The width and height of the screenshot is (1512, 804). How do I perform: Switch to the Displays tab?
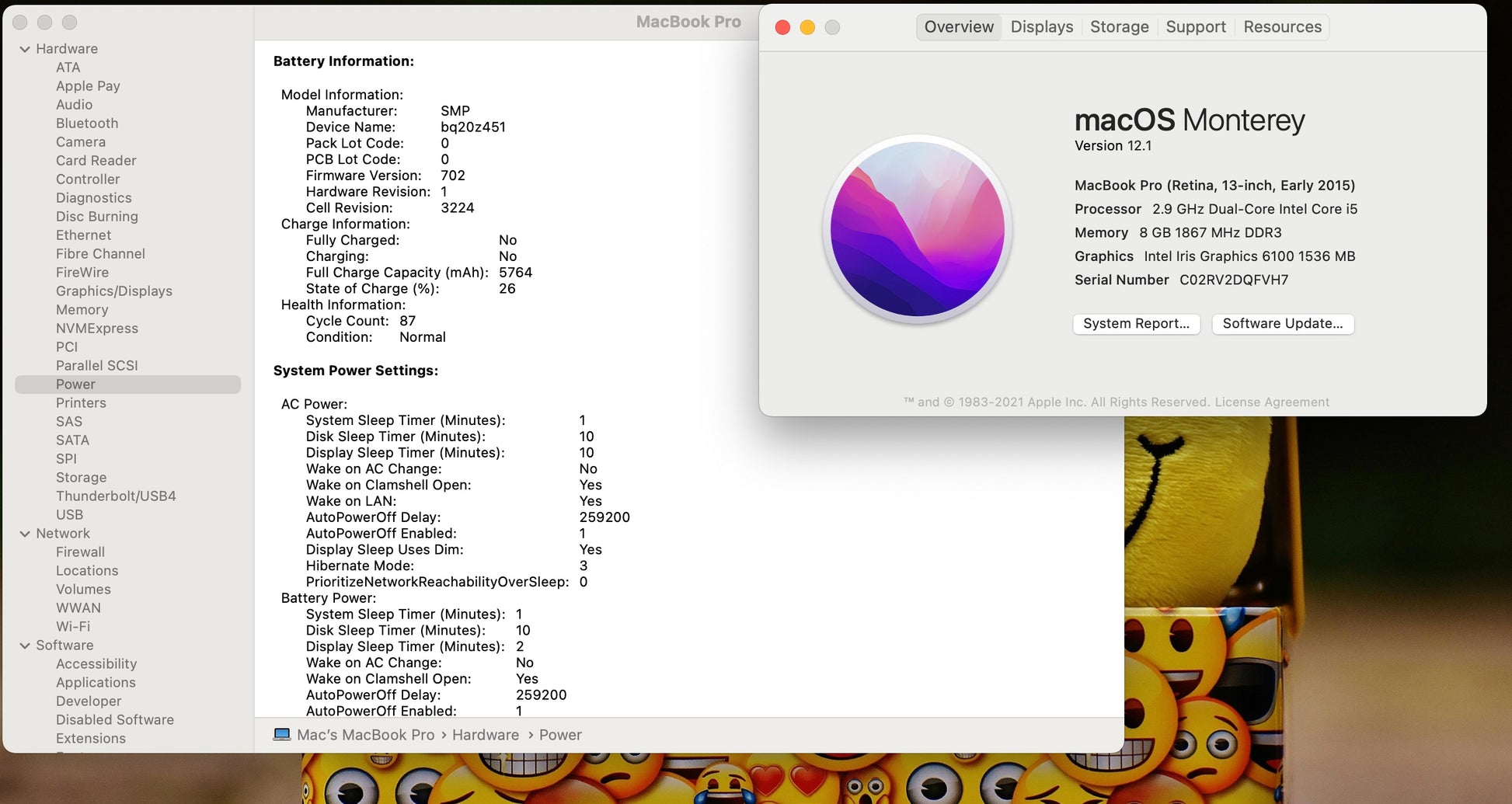[x=1041, y=27]
